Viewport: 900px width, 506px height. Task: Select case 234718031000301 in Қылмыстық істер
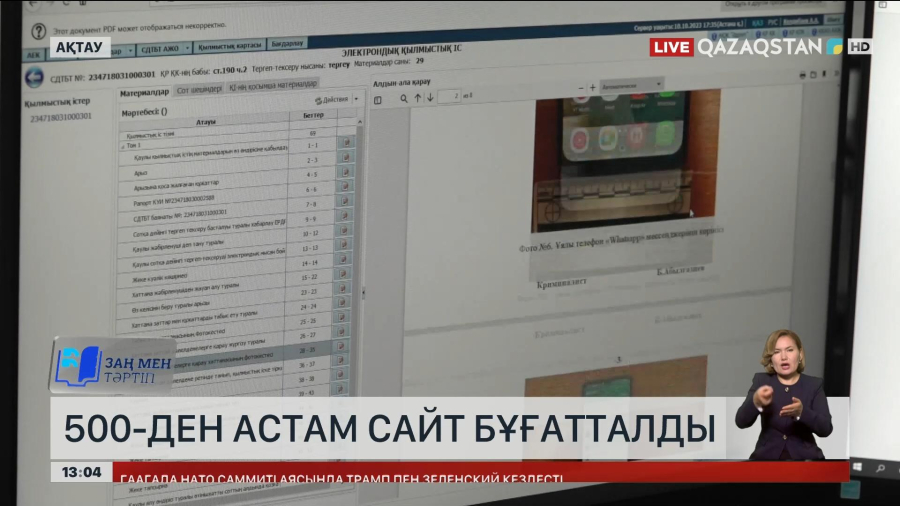[61, 117]
